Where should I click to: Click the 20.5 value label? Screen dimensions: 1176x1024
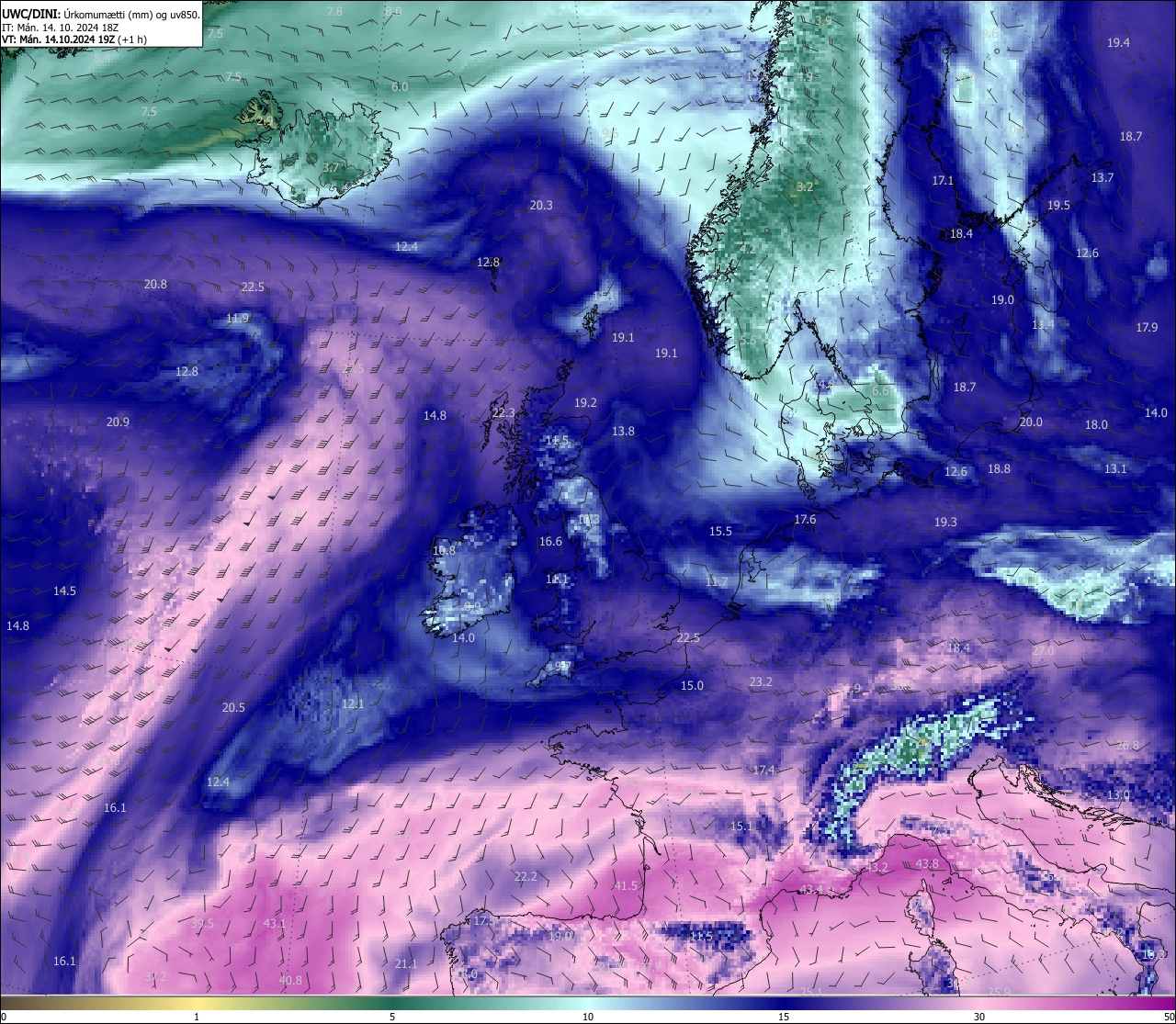233,707
